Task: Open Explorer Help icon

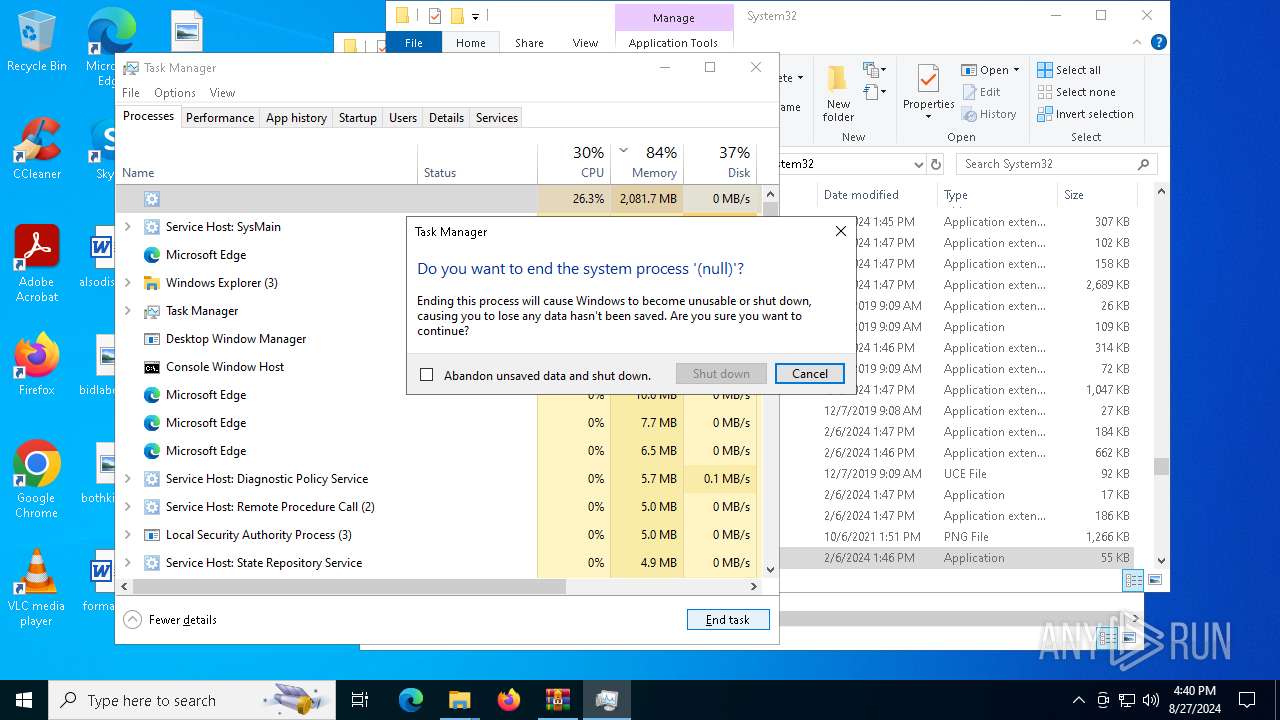Action: pos(1159,42)
